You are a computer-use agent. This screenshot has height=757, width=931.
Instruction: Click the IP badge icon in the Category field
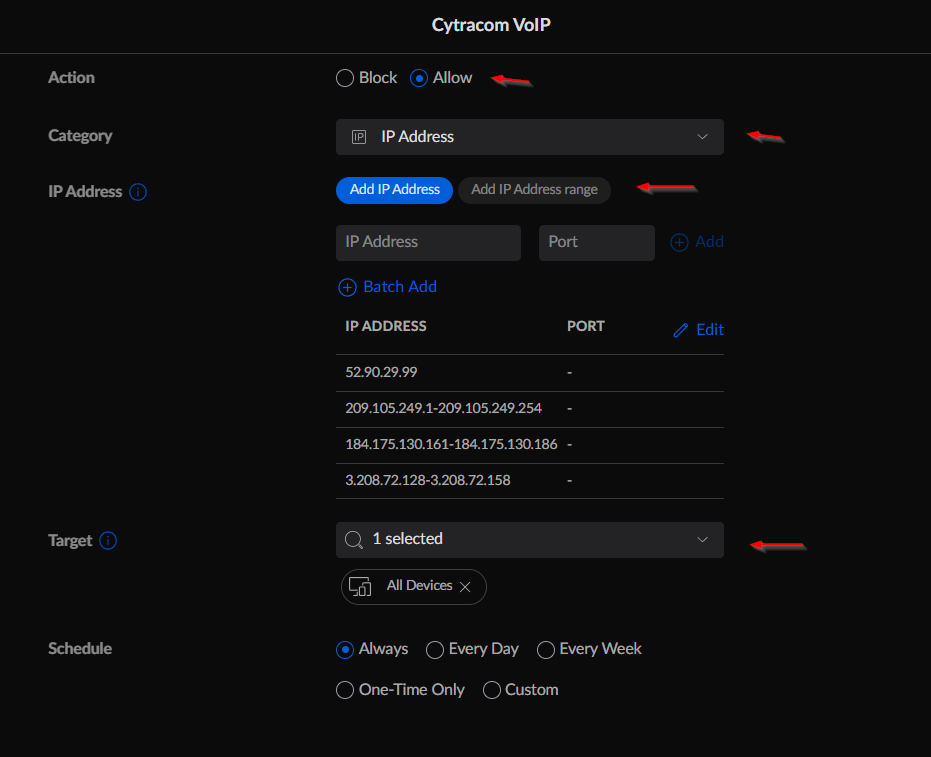tap(358, 136)
